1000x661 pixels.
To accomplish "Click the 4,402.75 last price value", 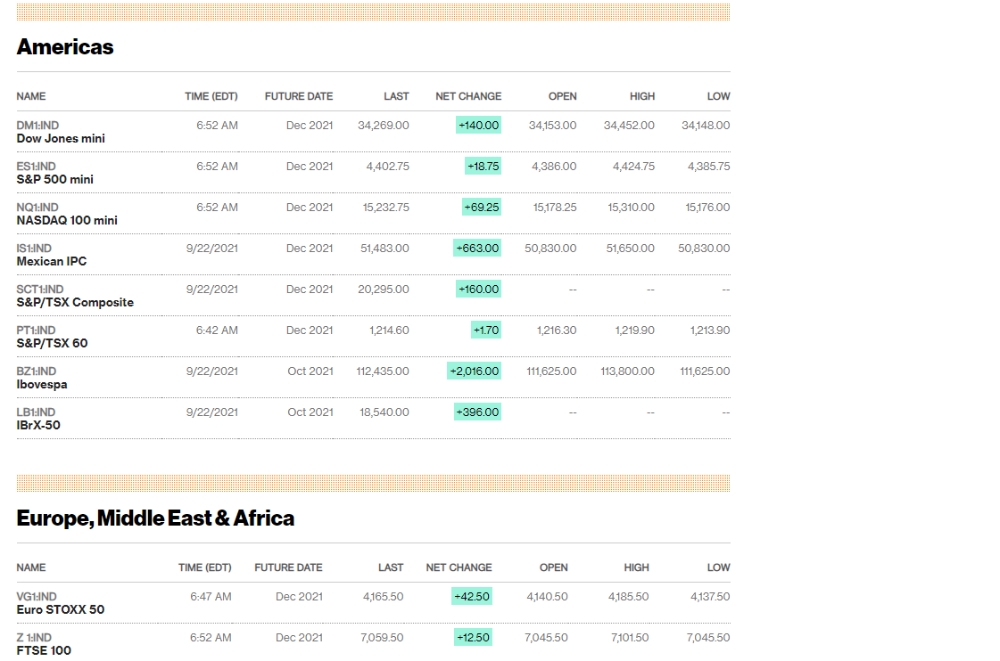I will click(388, 166).
